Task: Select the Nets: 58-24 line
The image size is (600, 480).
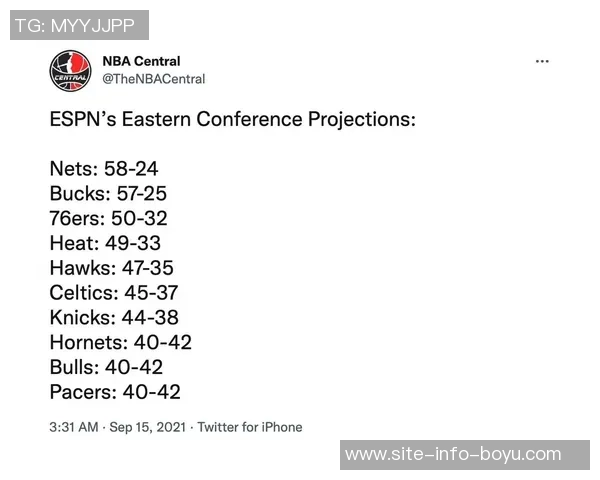Action: coord(104,169)
